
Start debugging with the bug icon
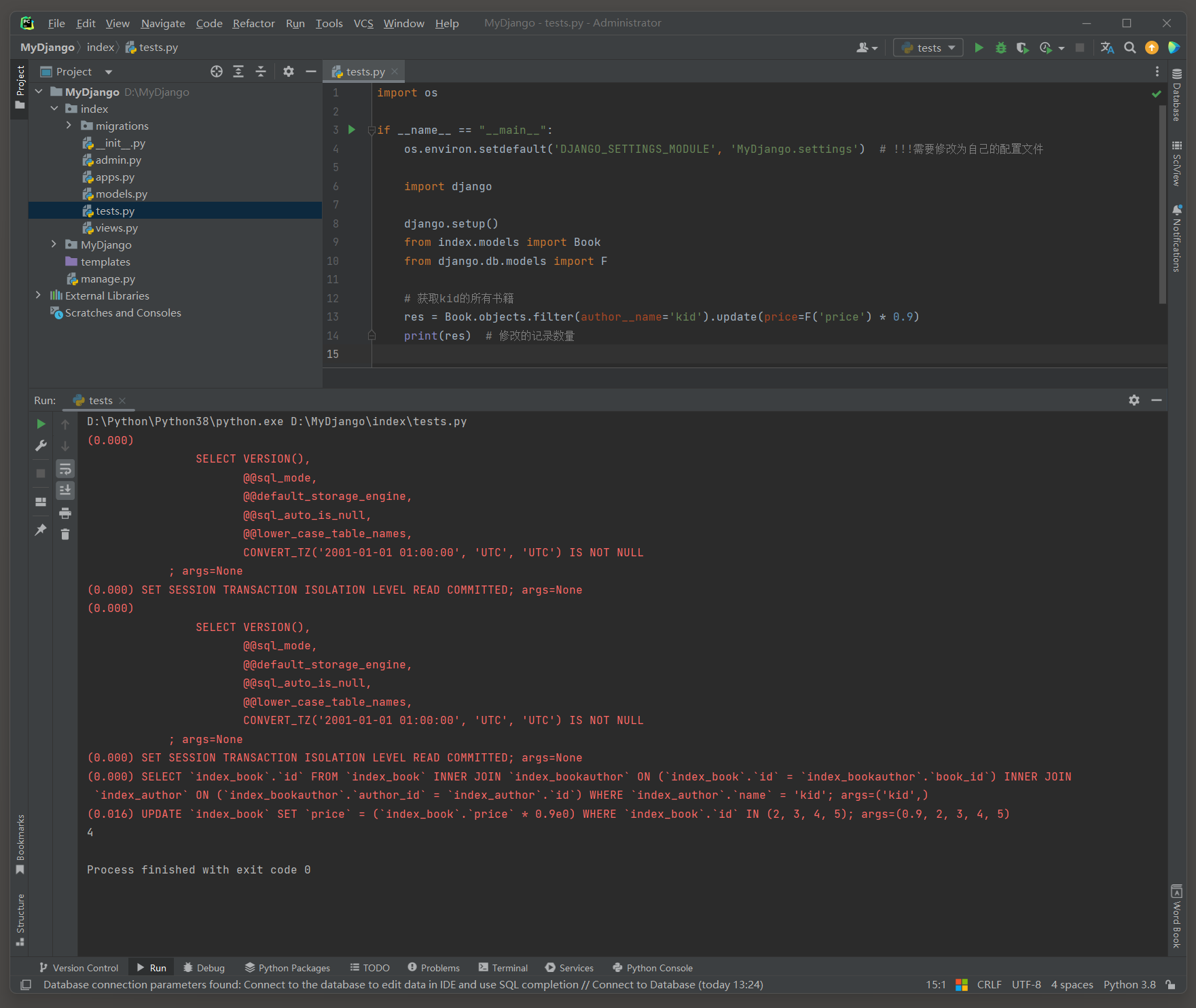(x=1000, y=48)
